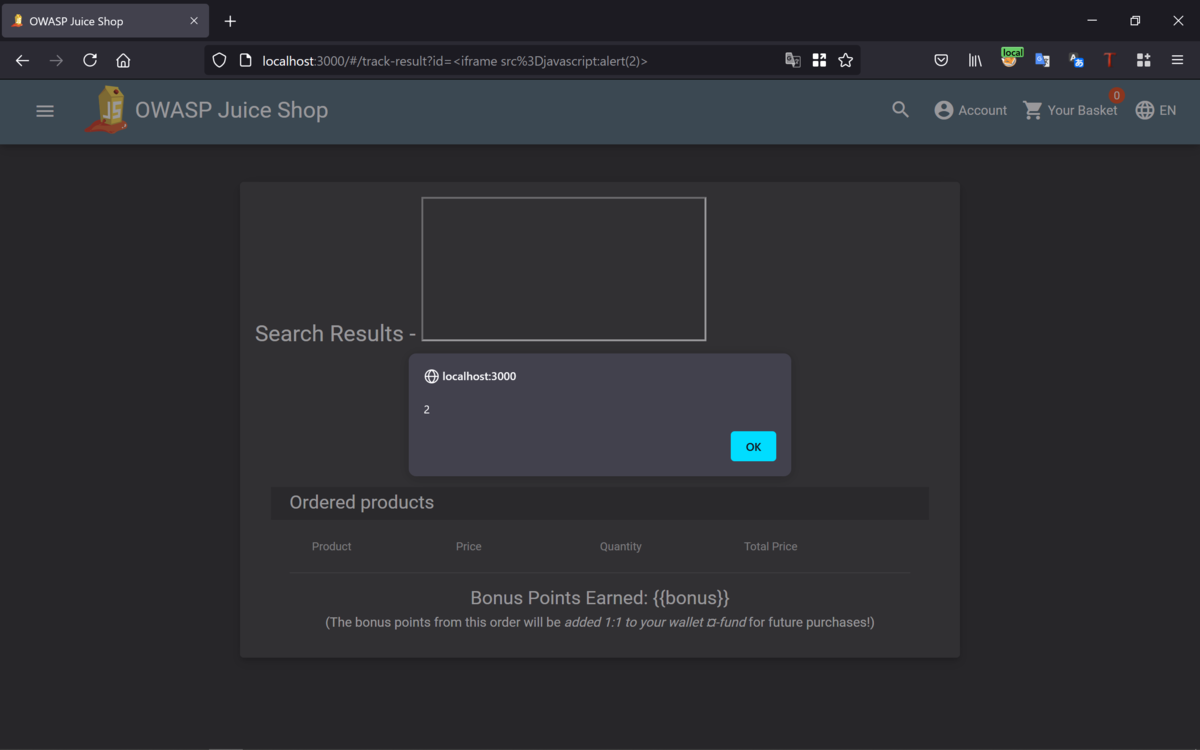This screenshot has height=750, width=1200.
Task: Open the Account menu
Action: pyautogui.click(x=970, y=110)
